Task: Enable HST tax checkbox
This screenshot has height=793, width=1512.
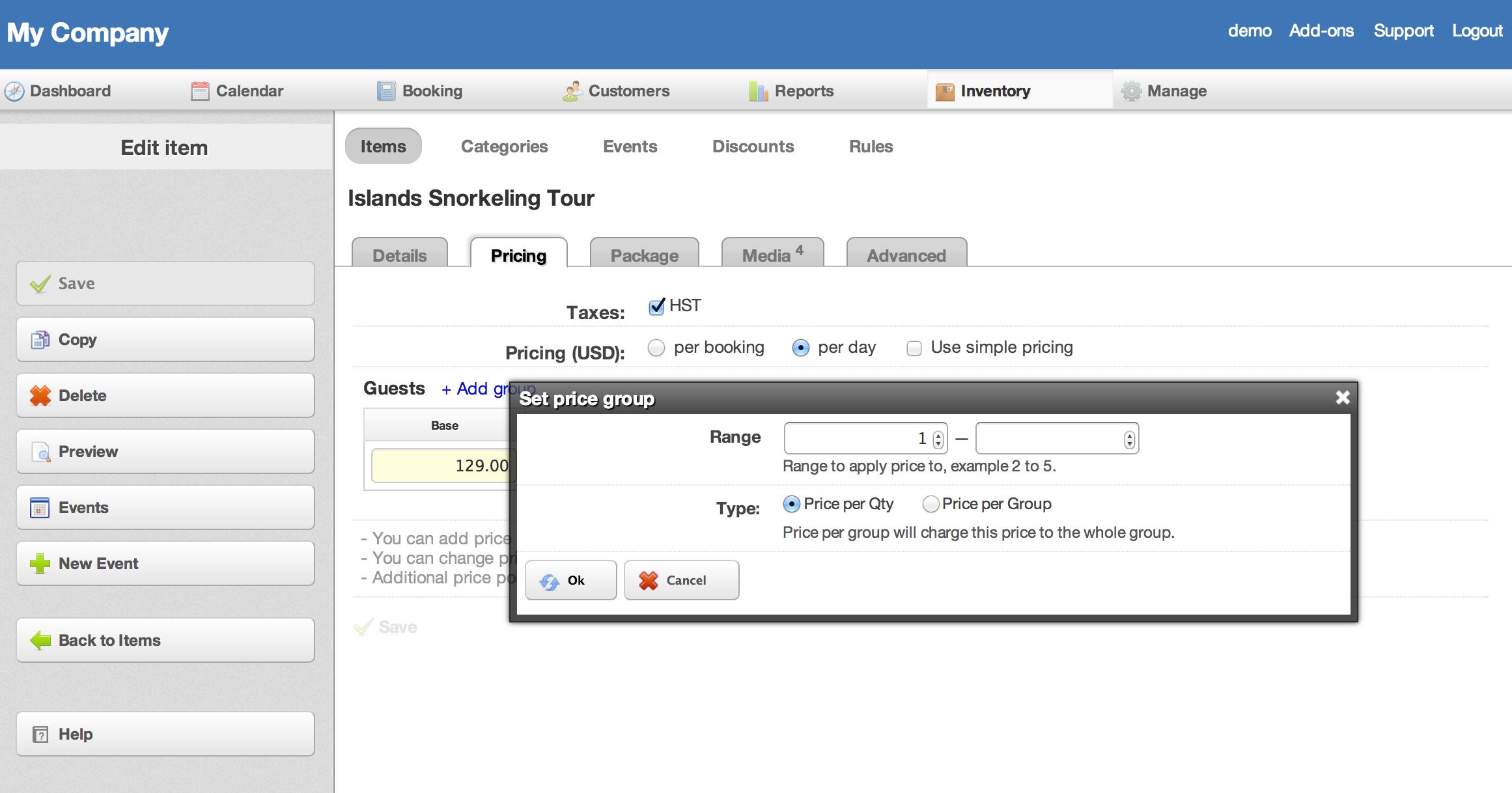Action: 655,305
